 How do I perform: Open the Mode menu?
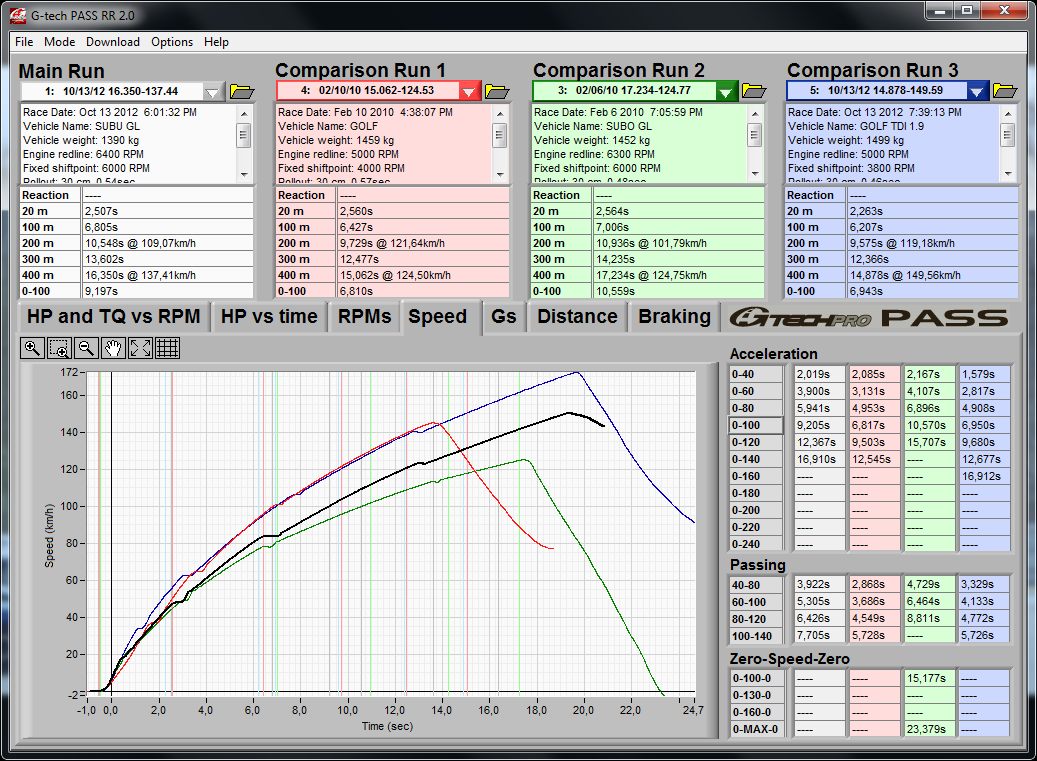(x=60, y=42)
